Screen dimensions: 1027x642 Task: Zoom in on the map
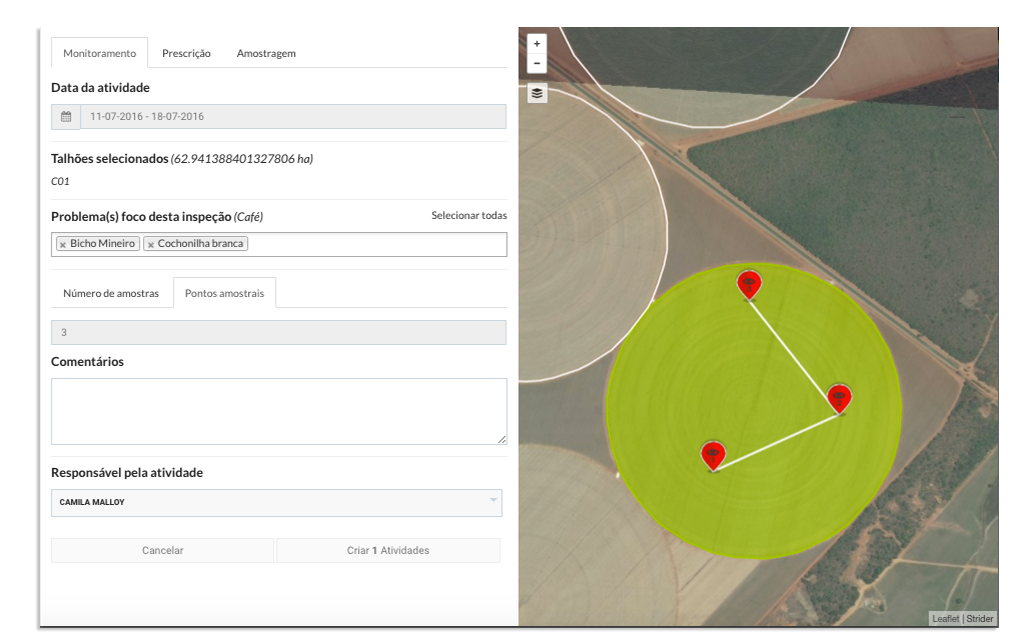536,44
